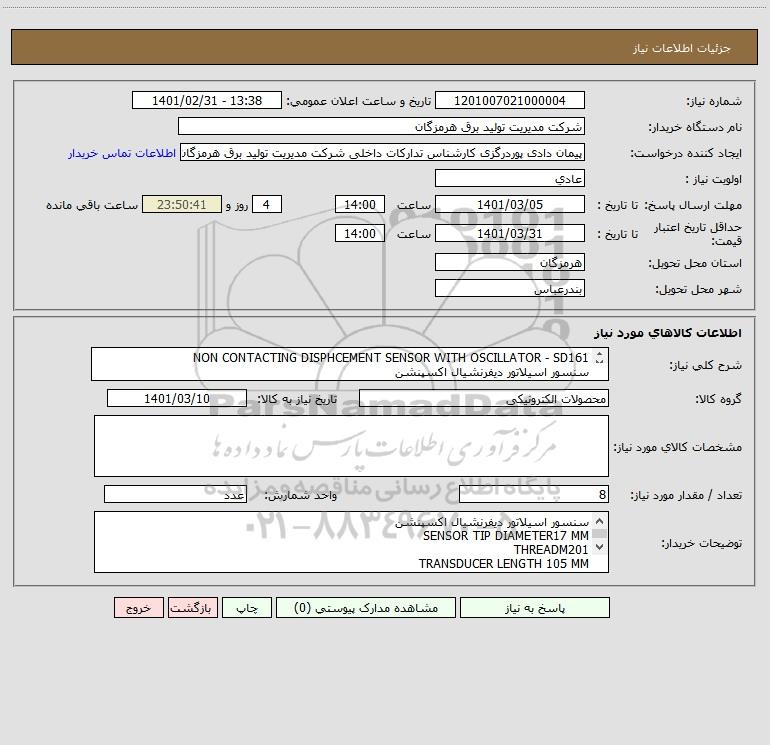The width and height of the screenshot is (770, 745).
Task: Click scroll-up arrow in توضیحات خریدار box
Action: [x=599, y=521]
